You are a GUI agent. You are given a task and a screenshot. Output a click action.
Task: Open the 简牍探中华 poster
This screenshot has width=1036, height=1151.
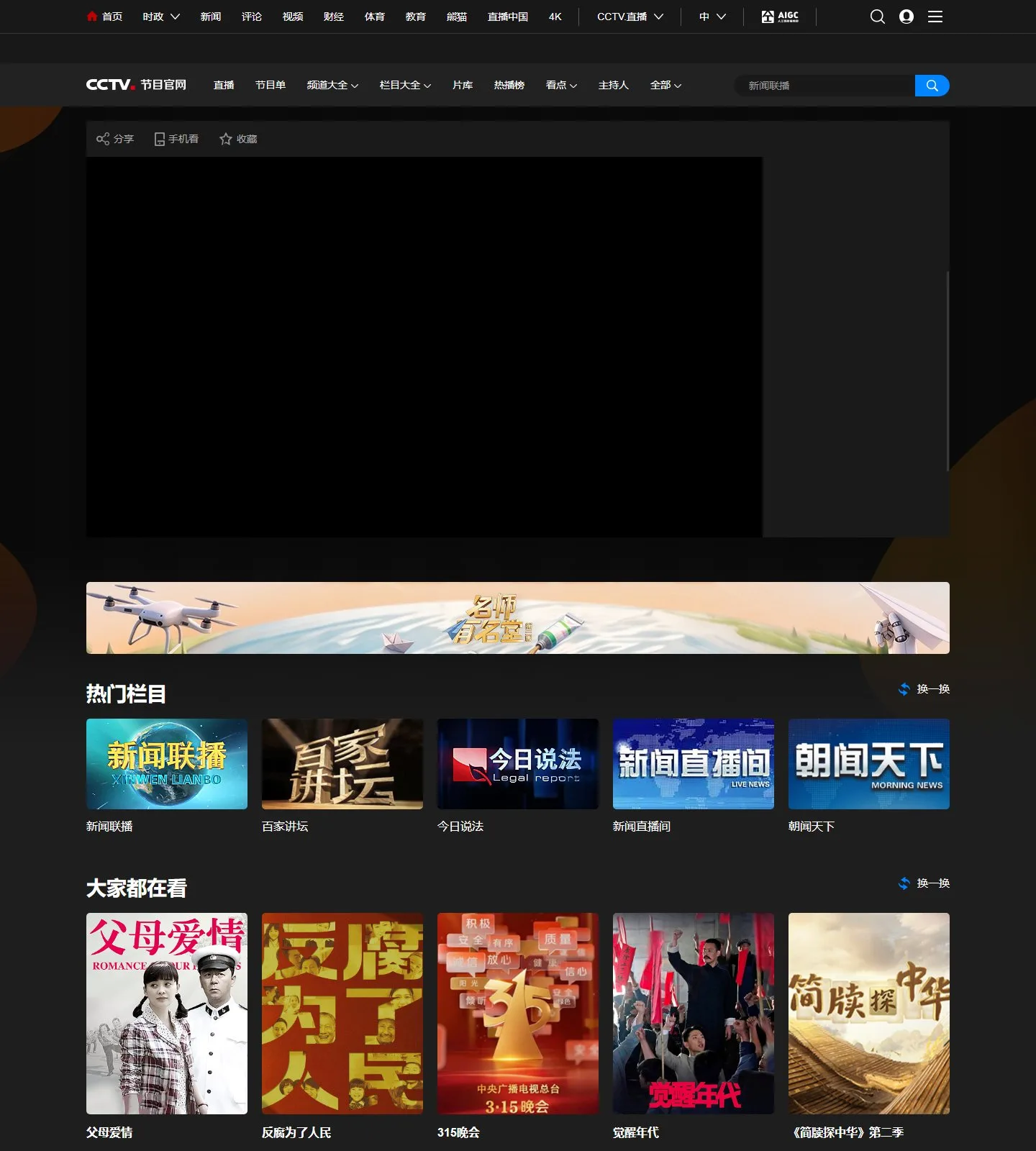click(x=869, y=1014)
